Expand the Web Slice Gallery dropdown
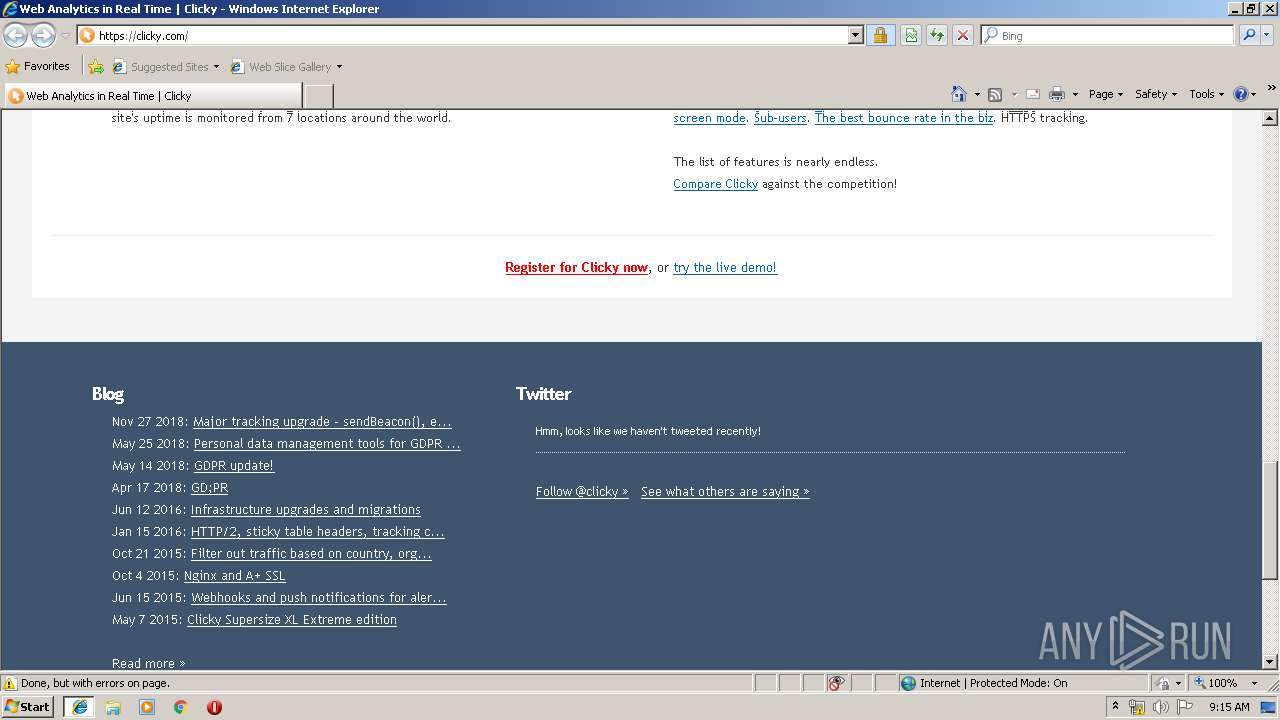1280x720 pixels. coord(339,67)
